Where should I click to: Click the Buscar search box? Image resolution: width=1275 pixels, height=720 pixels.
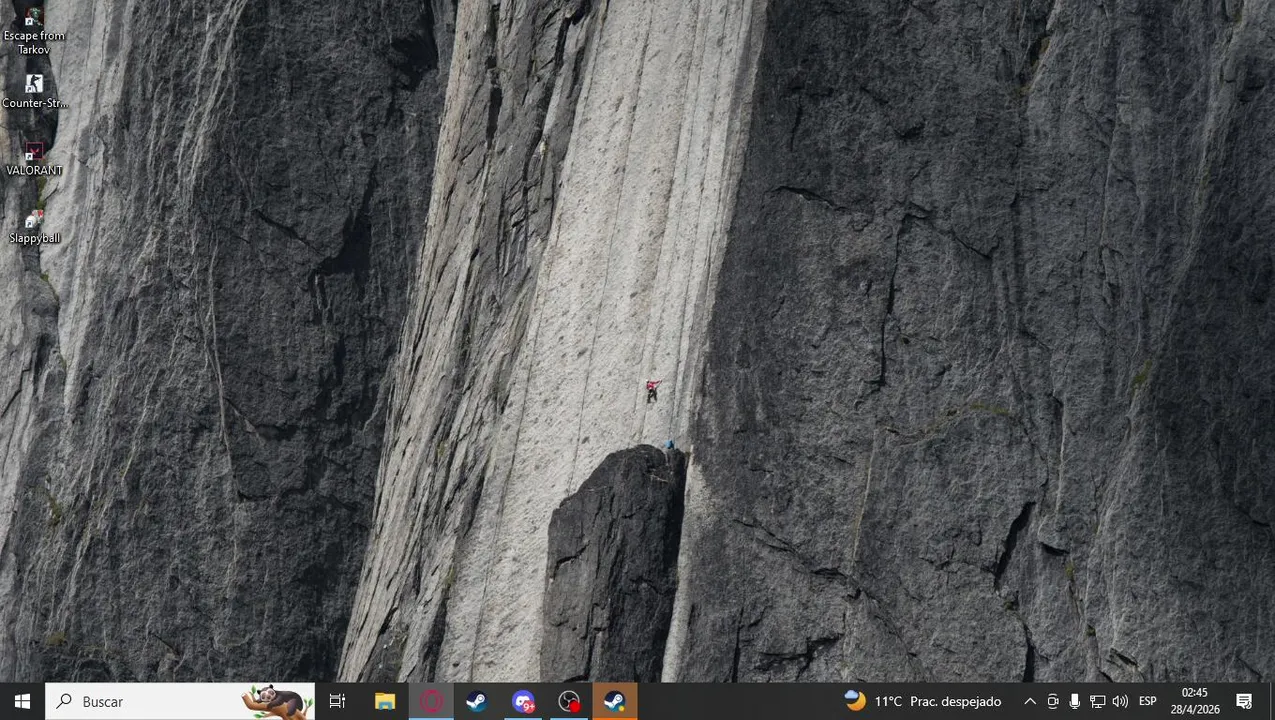[x=180, y=701]
